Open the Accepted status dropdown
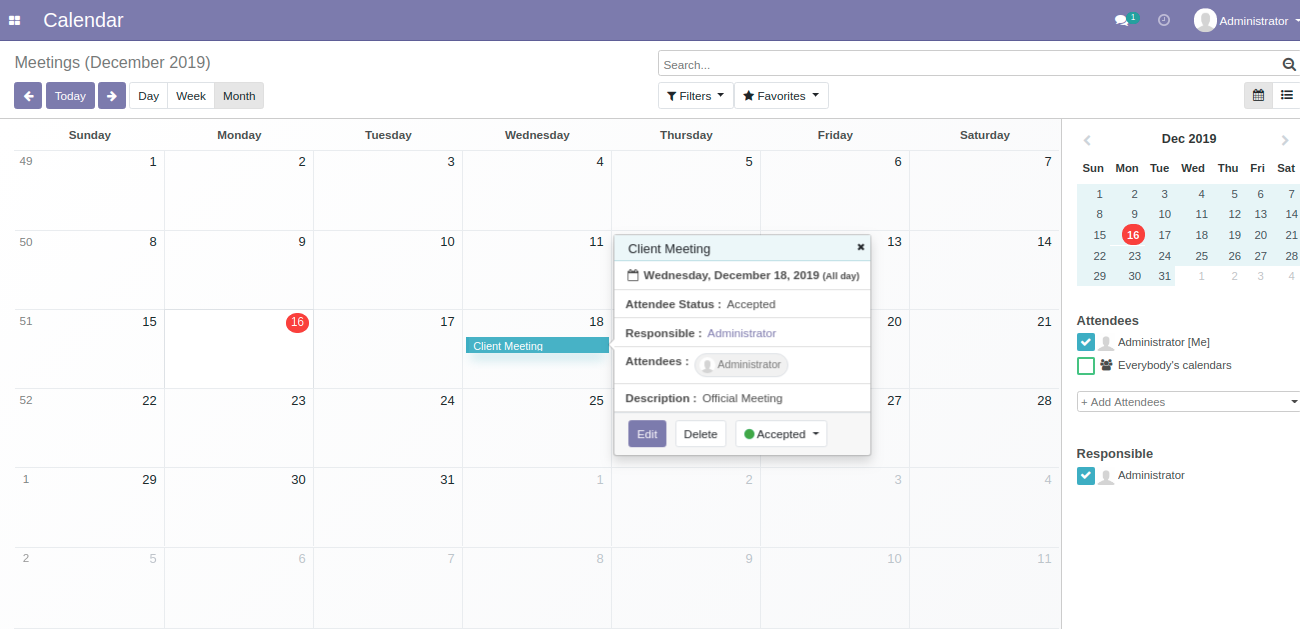1300x629 pixels. (781, 434)
